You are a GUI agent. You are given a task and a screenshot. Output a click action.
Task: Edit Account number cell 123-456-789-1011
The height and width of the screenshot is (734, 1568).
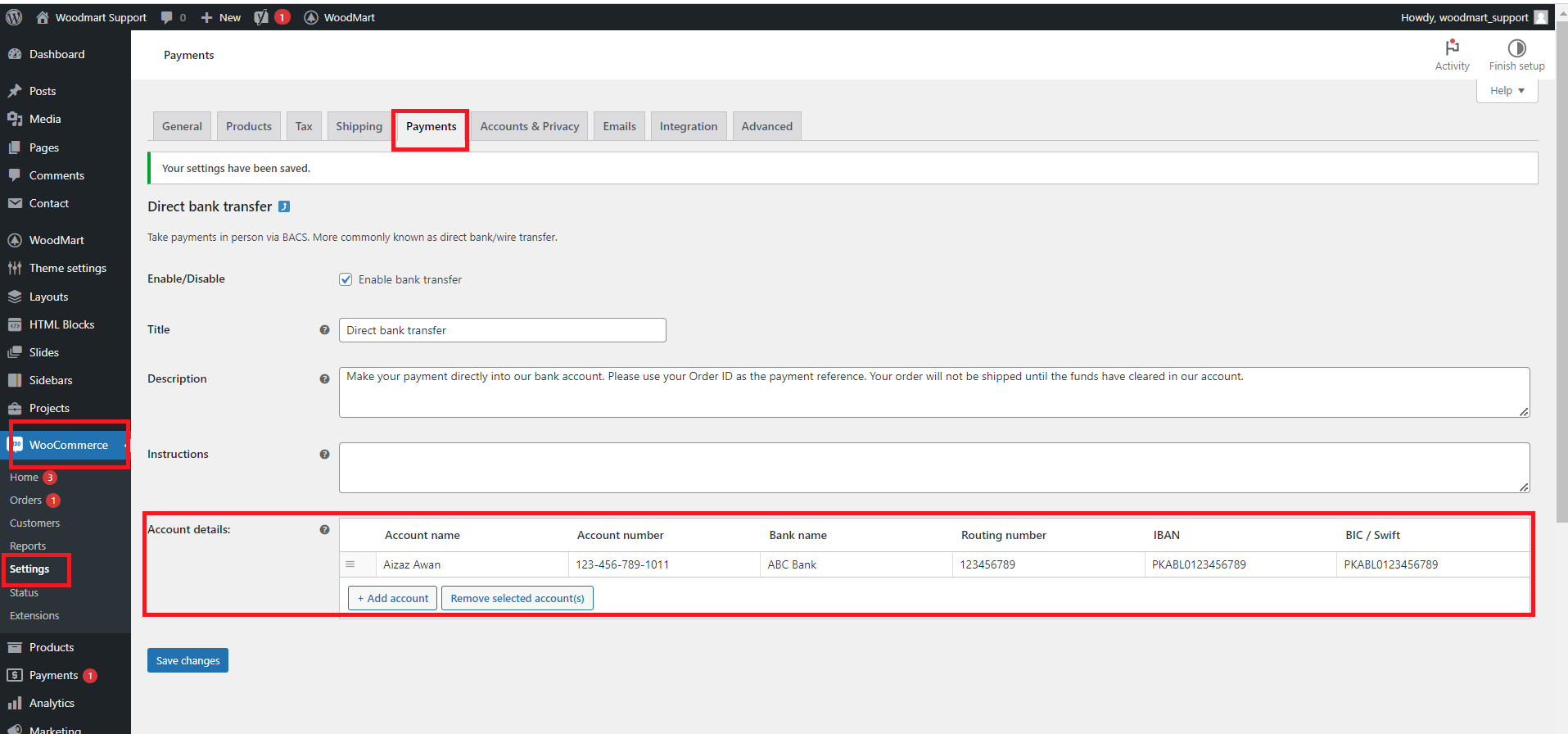coord(664,564)
